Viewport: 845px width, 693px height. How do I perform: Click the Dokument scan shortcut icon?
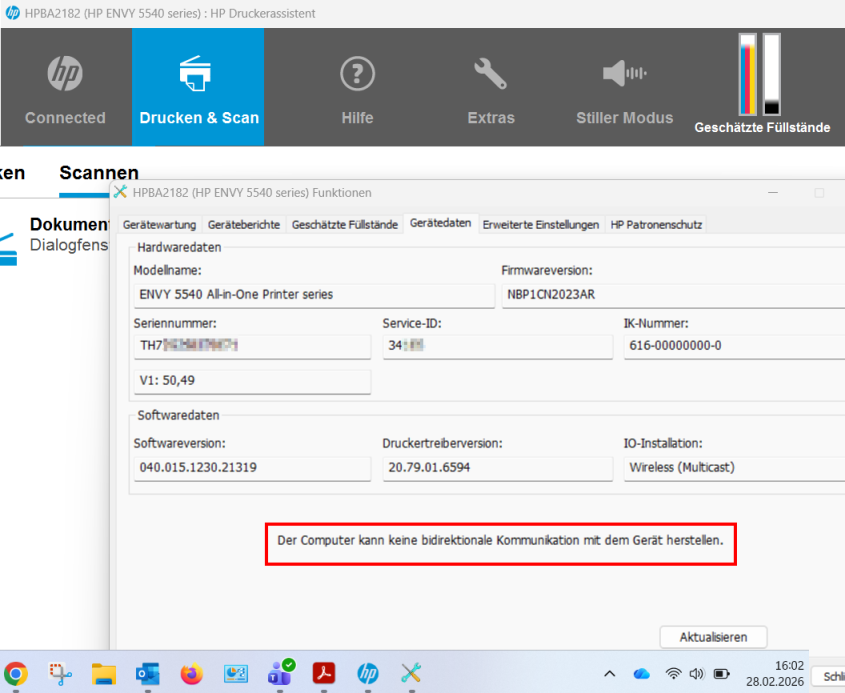coord(8,250)
